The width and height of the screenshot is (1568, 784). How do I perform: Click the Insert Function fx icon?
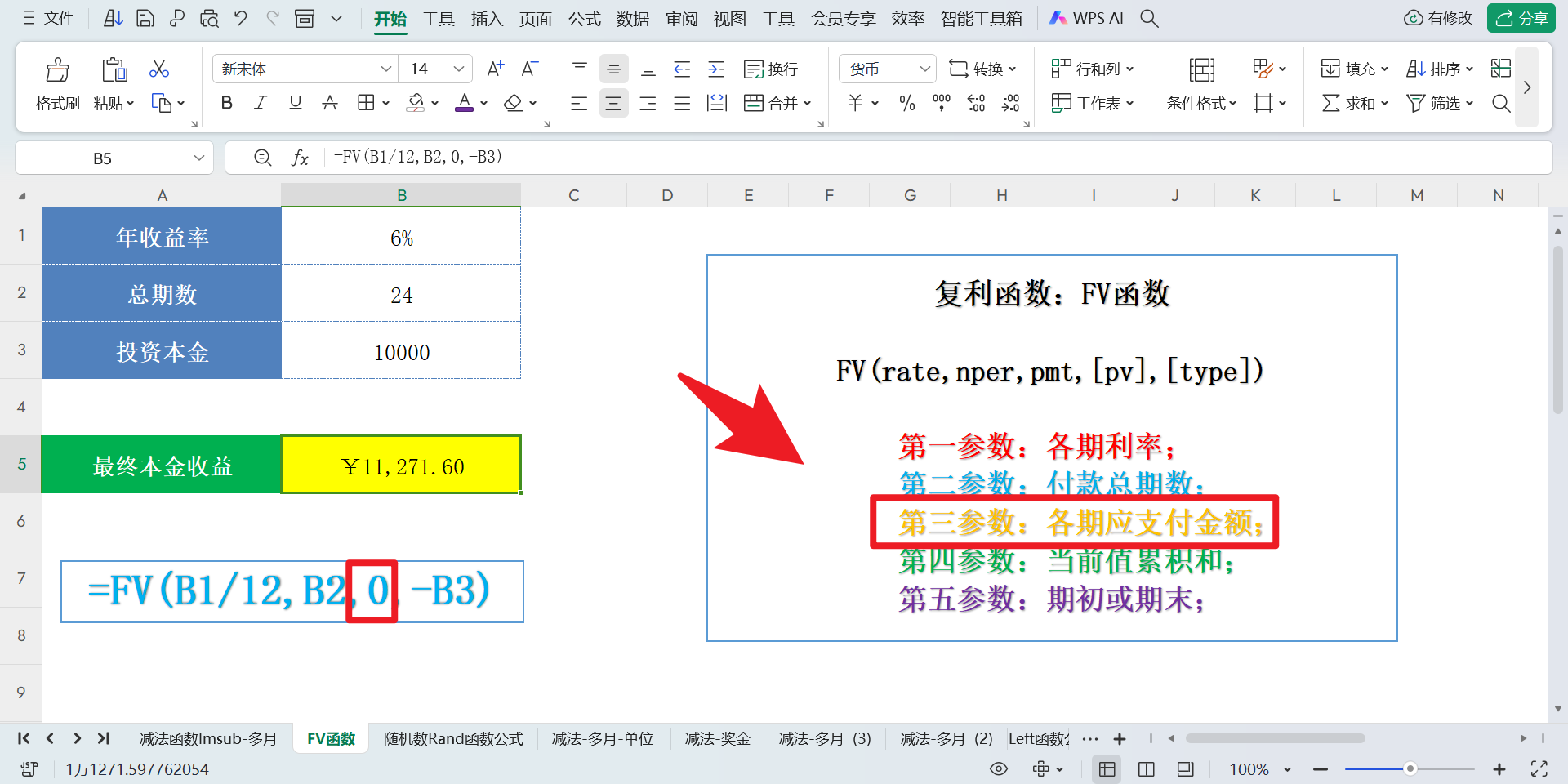pos(300,158)
